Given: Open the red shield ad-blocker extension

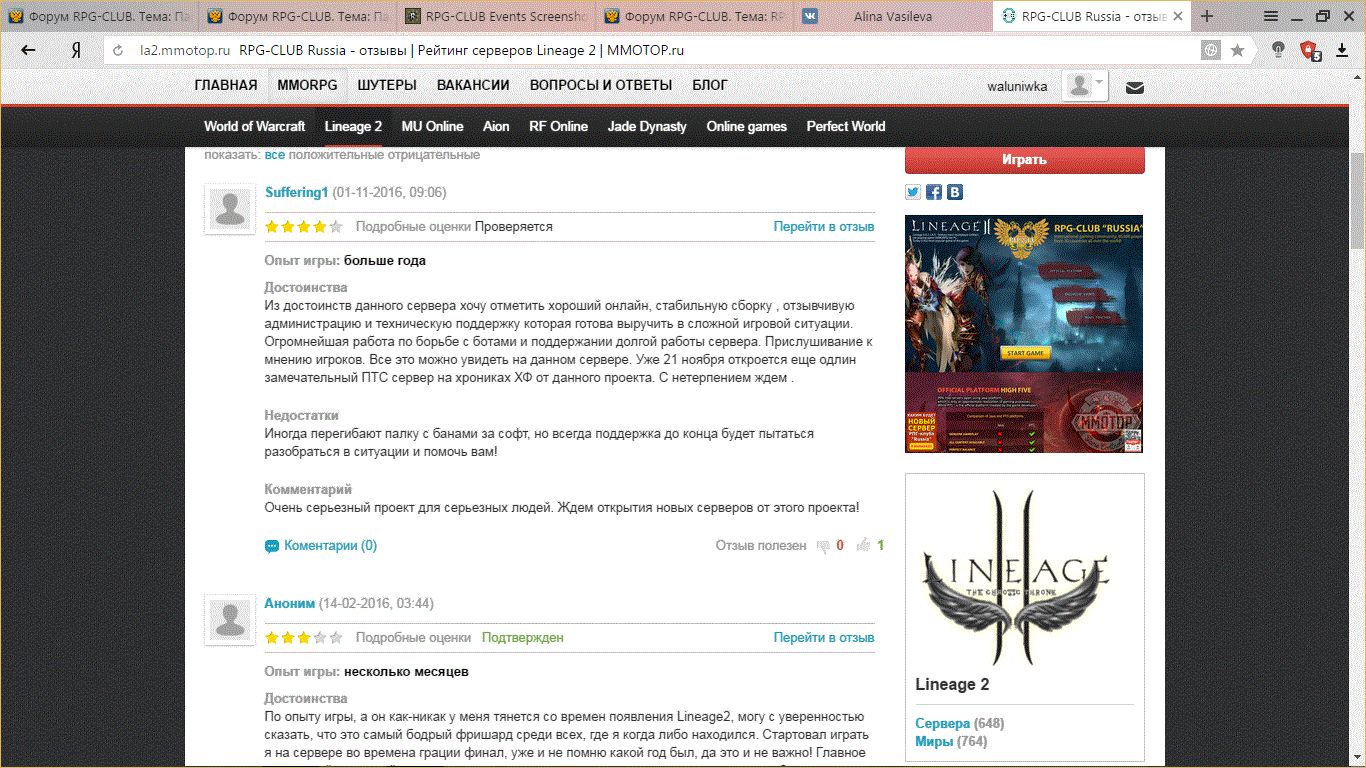Looking at the screenshot, I should pyautogui.click(x=1309, y=51).
